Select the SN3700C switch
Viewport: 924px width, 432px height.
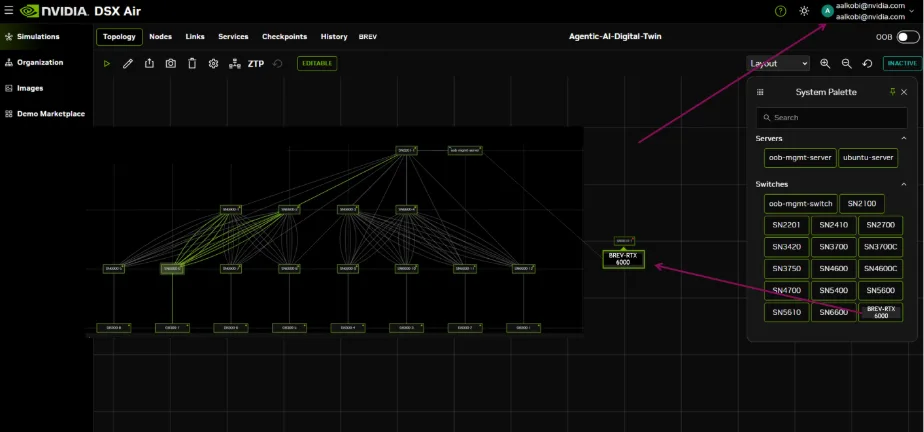click(x=880, y=247)
